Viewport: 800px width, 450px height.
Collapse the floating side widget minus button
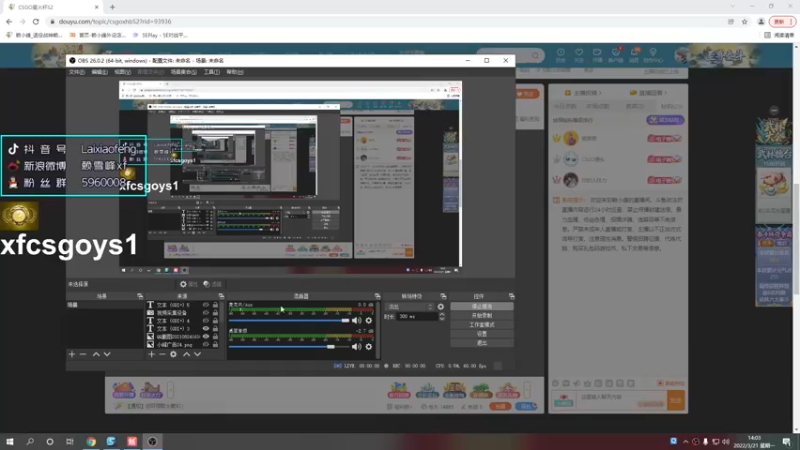774,110
